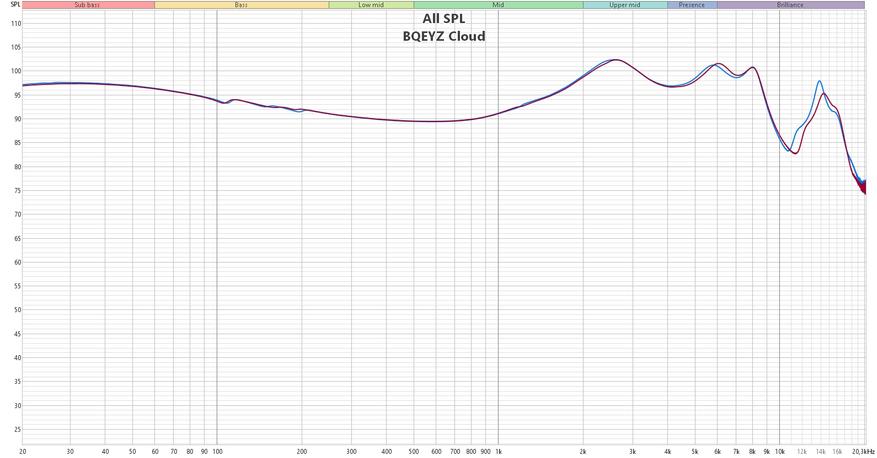The image size is (877, 458).
Task: Click the 50 value on SPL axis
Action: (17, 310)
